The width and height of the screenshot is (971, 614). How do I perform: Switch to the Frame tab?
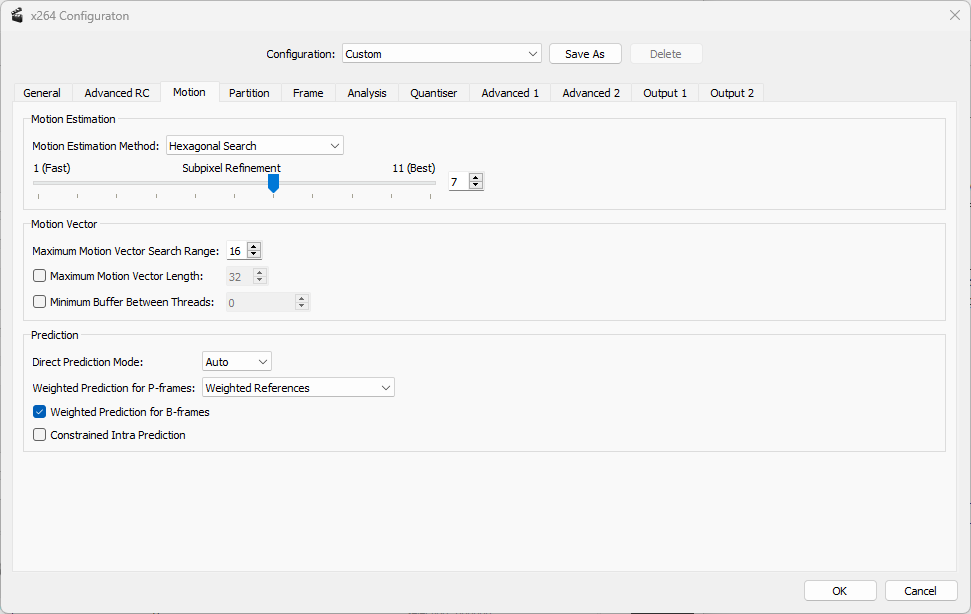click(x=308, y=93)
